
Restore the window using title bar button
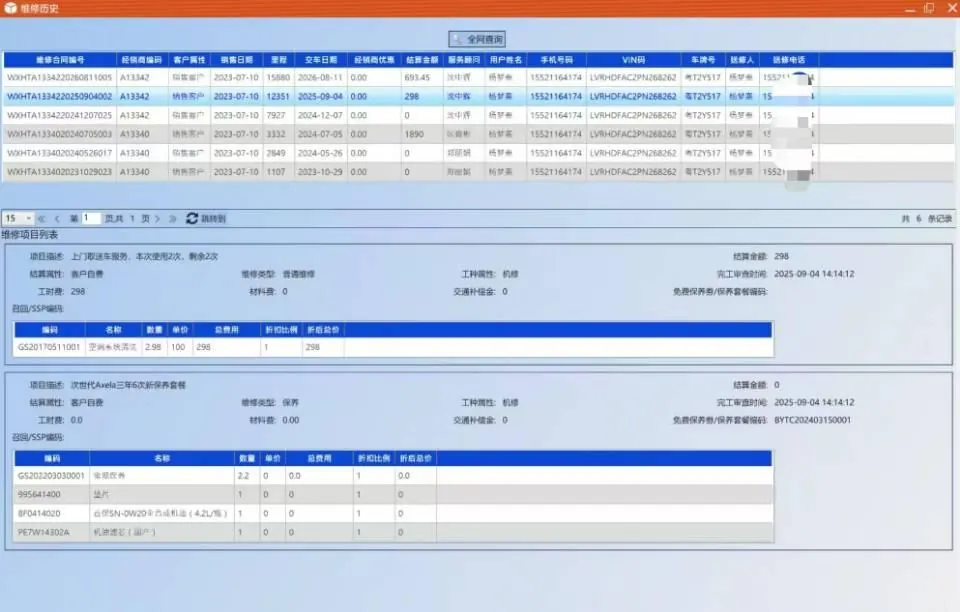[929, 8]
